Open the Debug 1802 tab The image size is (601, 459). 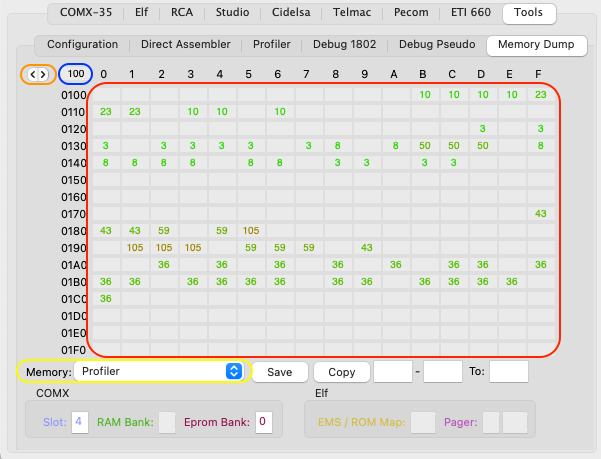point(344,44)
